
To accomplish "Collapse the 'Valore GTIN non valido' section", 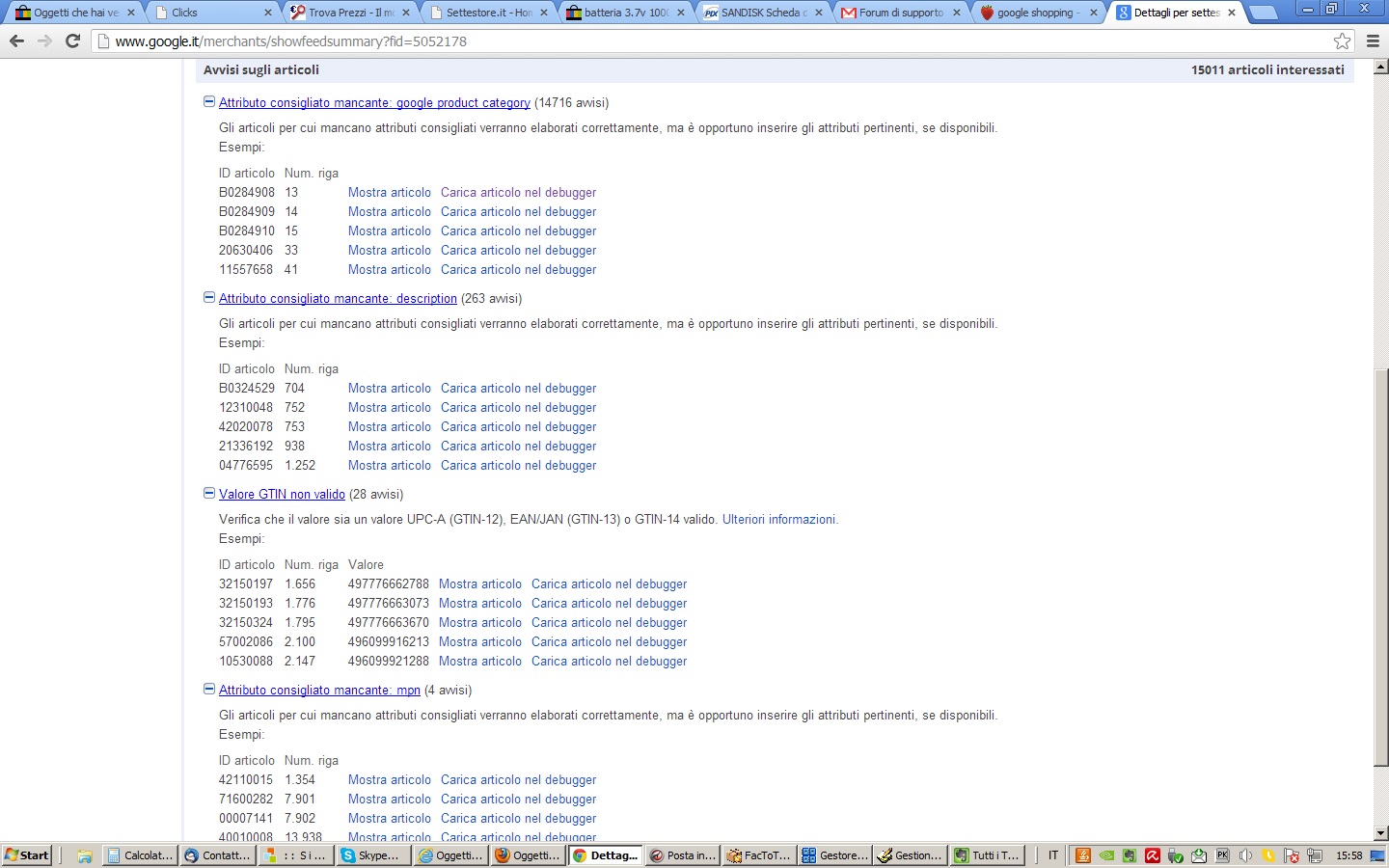I will click(x=209, y=494).
